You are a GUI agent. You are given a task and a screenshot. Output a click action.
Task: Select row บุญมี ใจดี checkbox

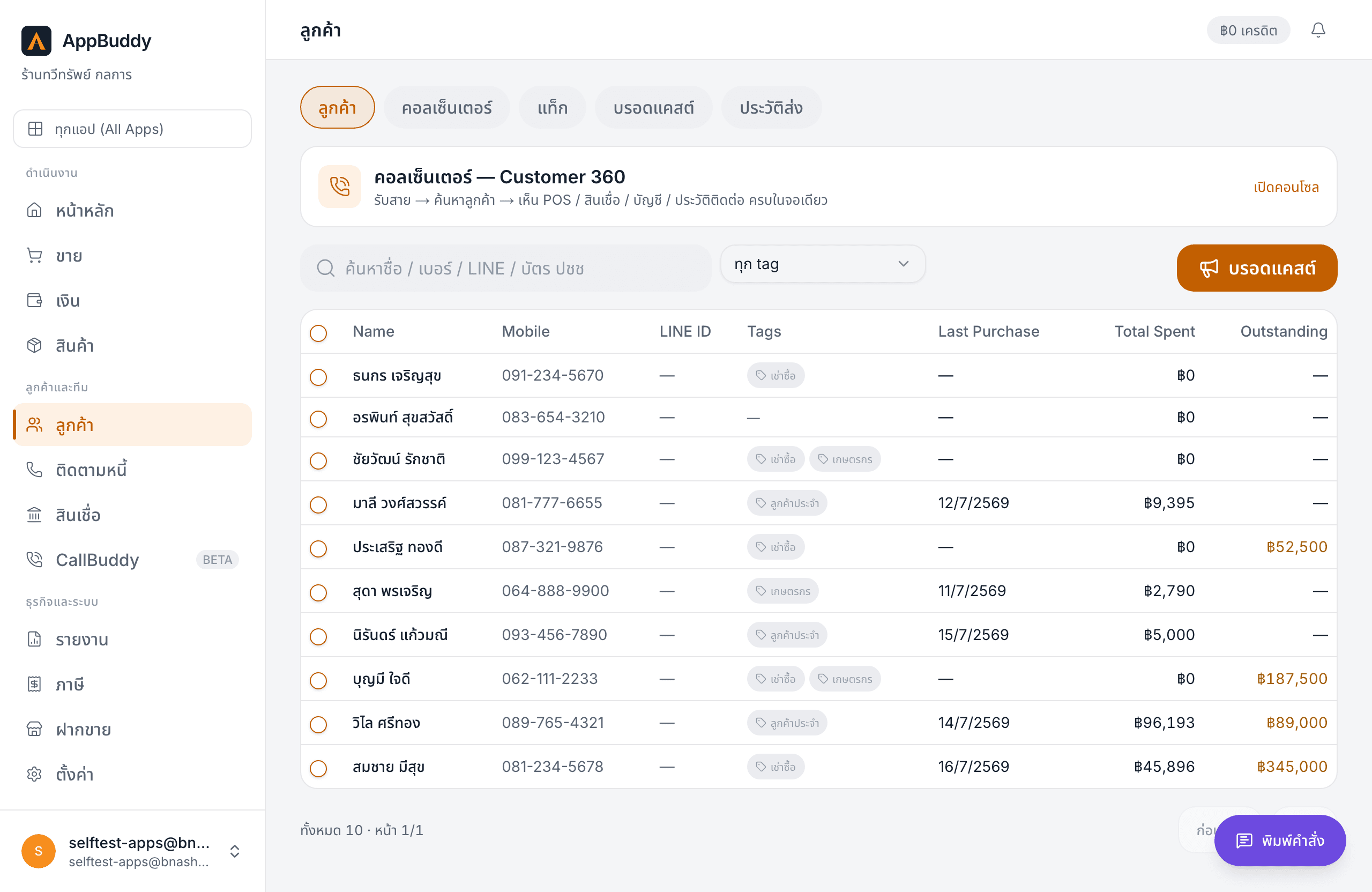click(x=318, y=680)
